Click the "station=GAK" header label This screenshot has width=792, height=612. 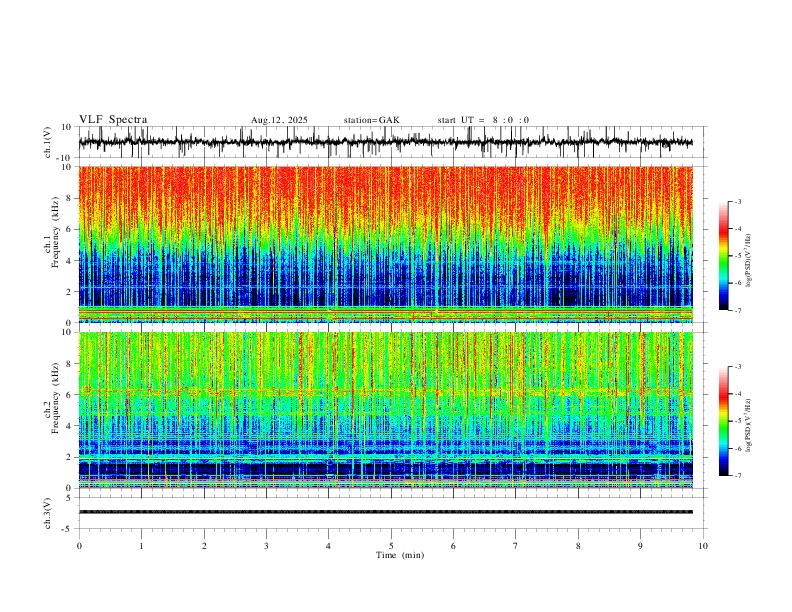[371, 120]
